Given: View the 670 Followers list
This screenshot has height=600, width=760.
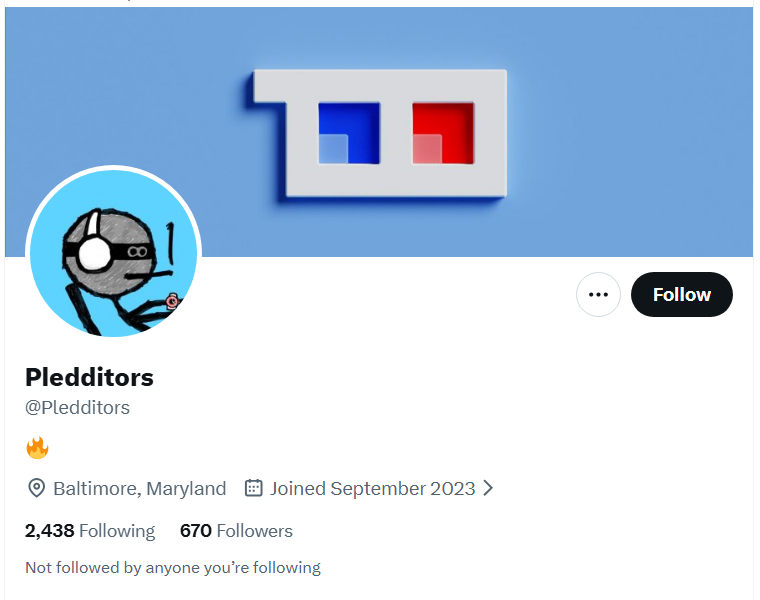Looking at the screenshot, I should 236,531.
